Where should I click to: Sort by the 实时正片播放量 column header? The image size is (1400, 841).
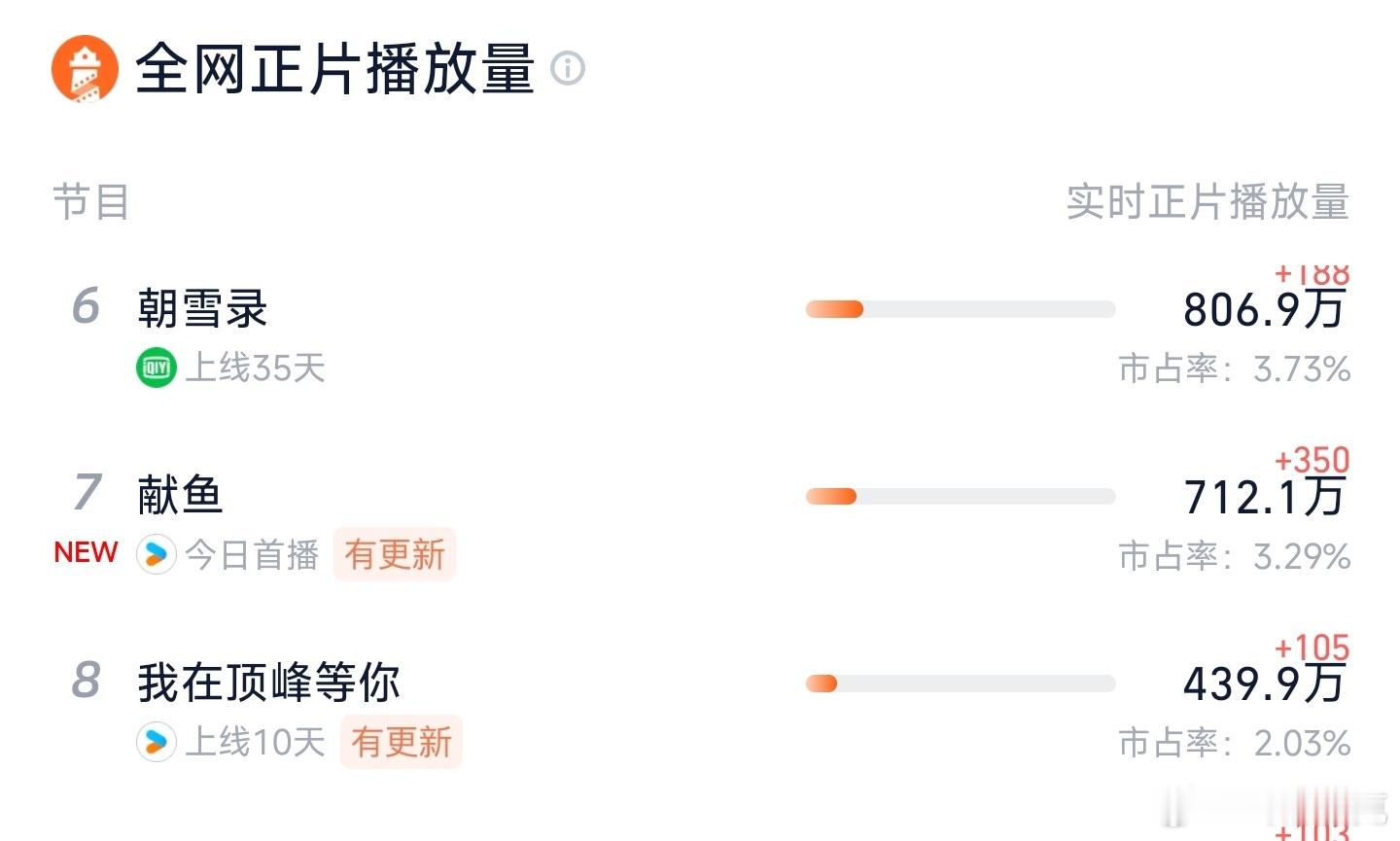1207,202
